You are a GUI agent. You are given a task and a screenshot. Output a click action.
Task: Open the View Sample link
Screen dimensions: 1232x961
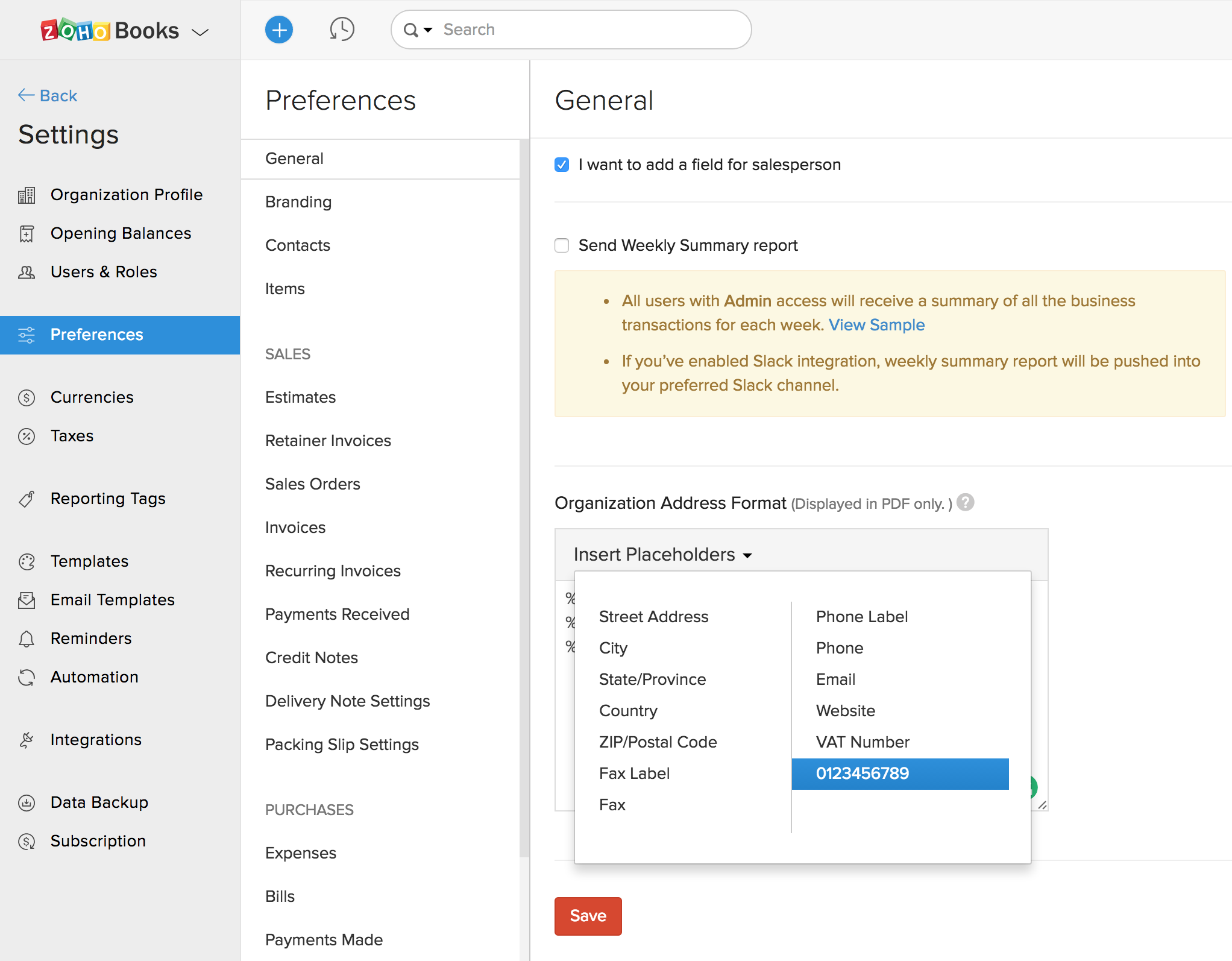pos(876,325)
